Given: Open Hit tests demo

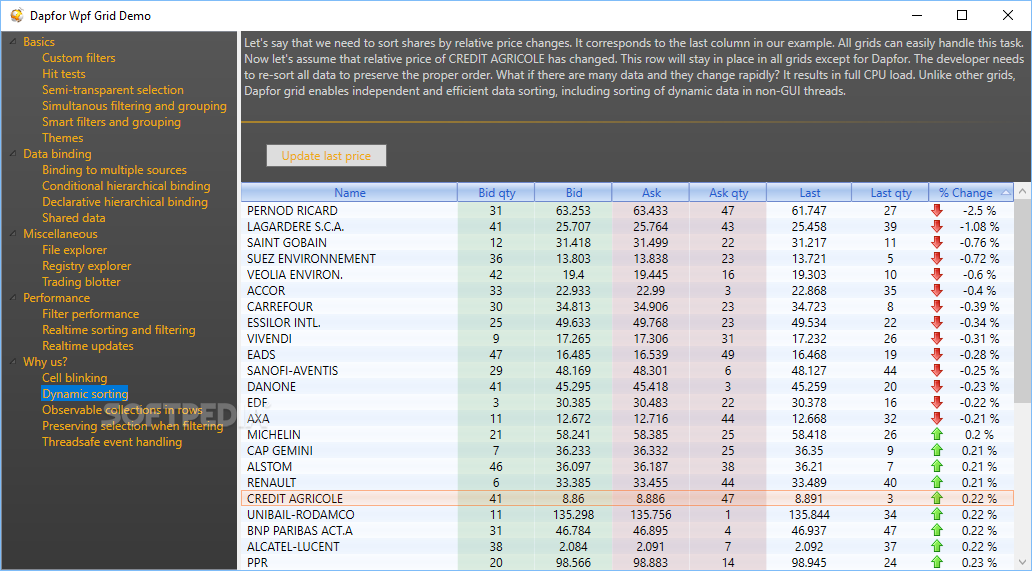Looking at the screenshot, I should point(64,74).
